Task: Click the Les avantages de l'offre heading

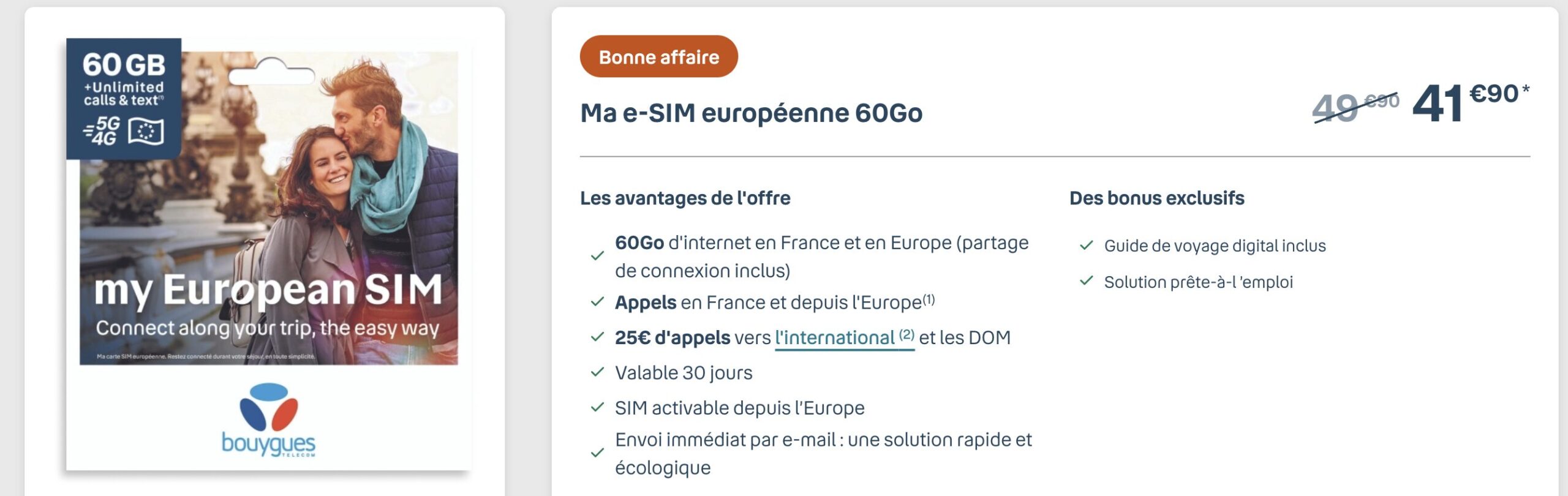Action: point(685,198)
